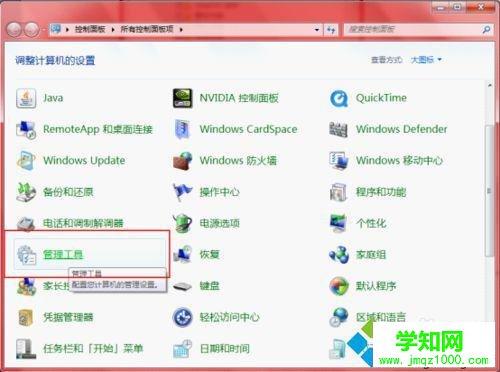Open the address bar history dropdown

point(317,30)
